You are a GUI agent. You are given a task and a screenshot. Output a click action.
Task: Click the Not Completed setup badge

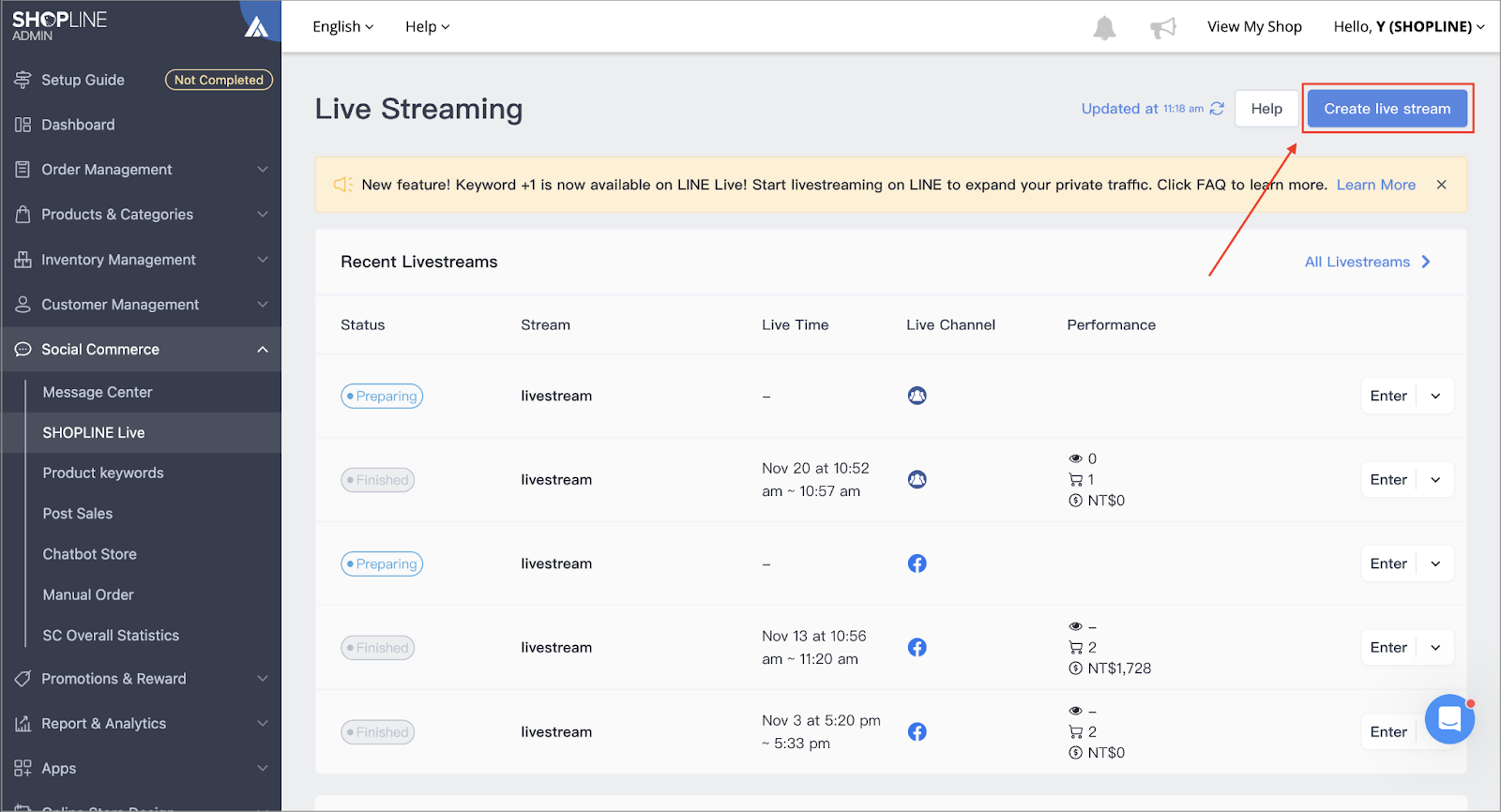click(219, 80)
